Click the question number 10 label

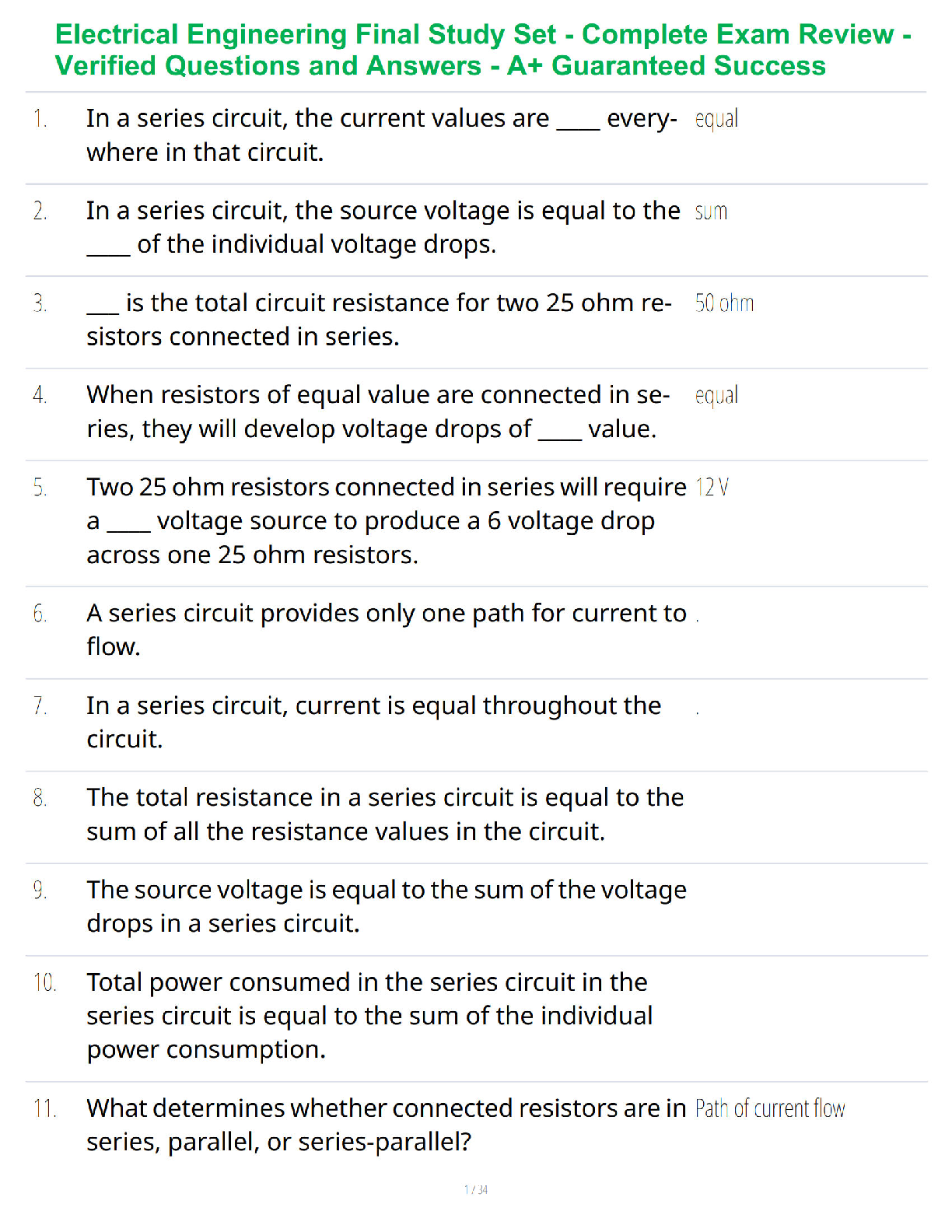pos(44,983)
